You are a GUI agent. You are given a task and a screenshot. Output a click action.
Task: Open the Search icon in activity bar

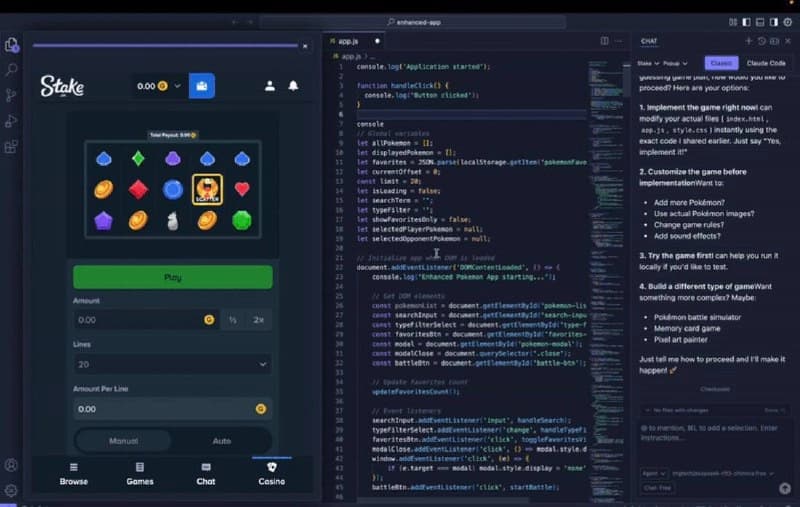coord(11,69)
